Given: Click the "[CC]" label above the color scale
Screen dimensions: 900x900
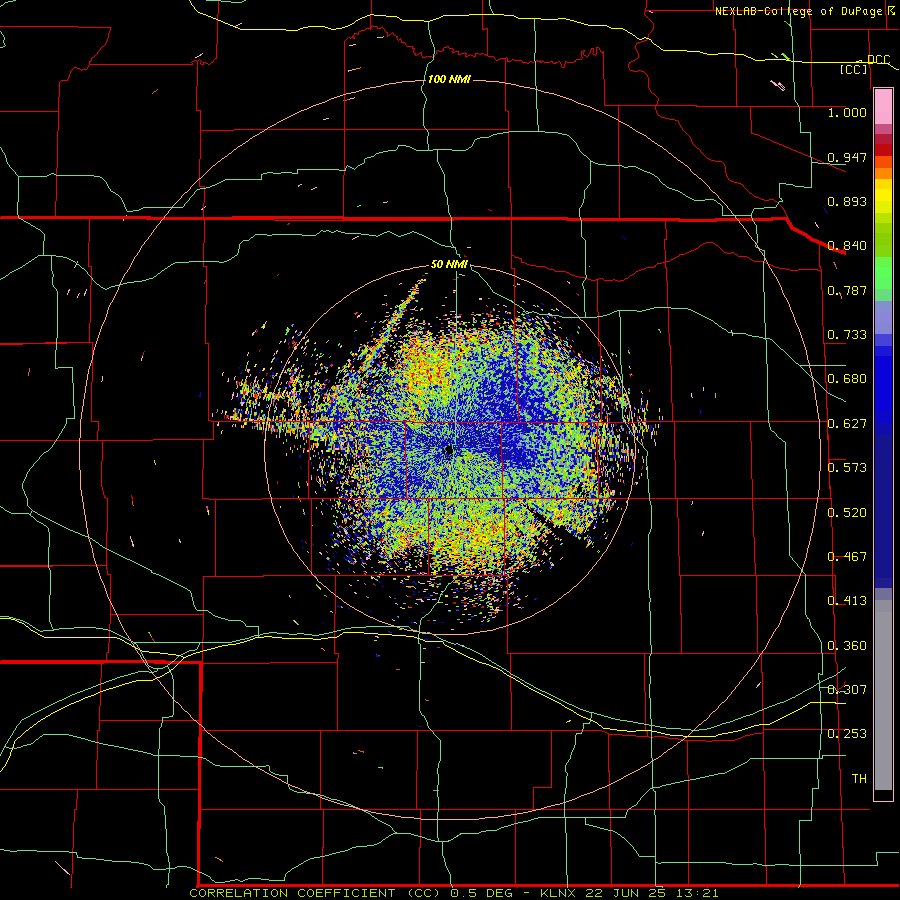Looking at the screenshot, I should tap(854, 69).
